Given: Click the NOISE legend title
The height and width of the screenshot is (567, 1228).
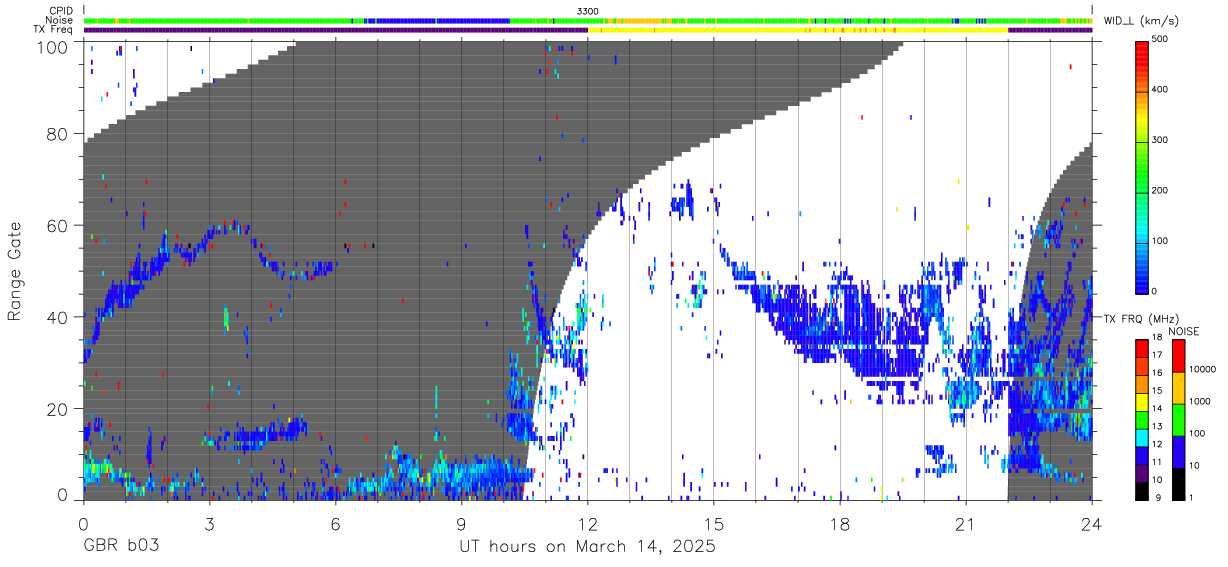Looking at the screenshot, I should click(1184, 331).
